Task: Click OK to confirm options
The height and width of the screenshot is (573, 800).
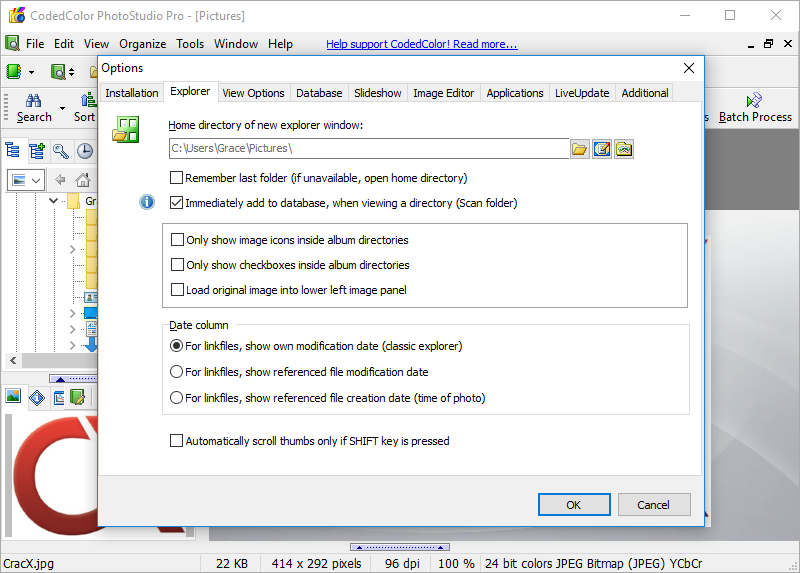Action: (x=574, y=505)
